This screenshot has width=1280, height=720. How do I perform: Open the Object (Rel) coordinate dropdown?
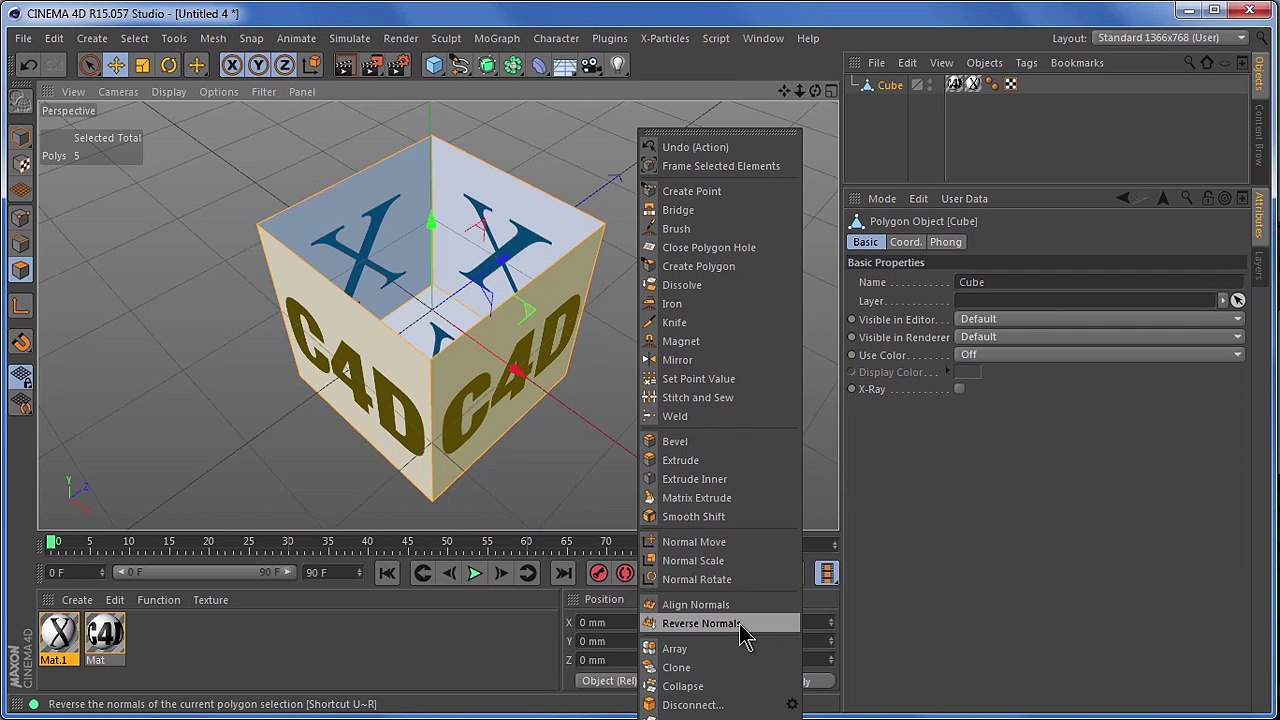coord(609,681)
